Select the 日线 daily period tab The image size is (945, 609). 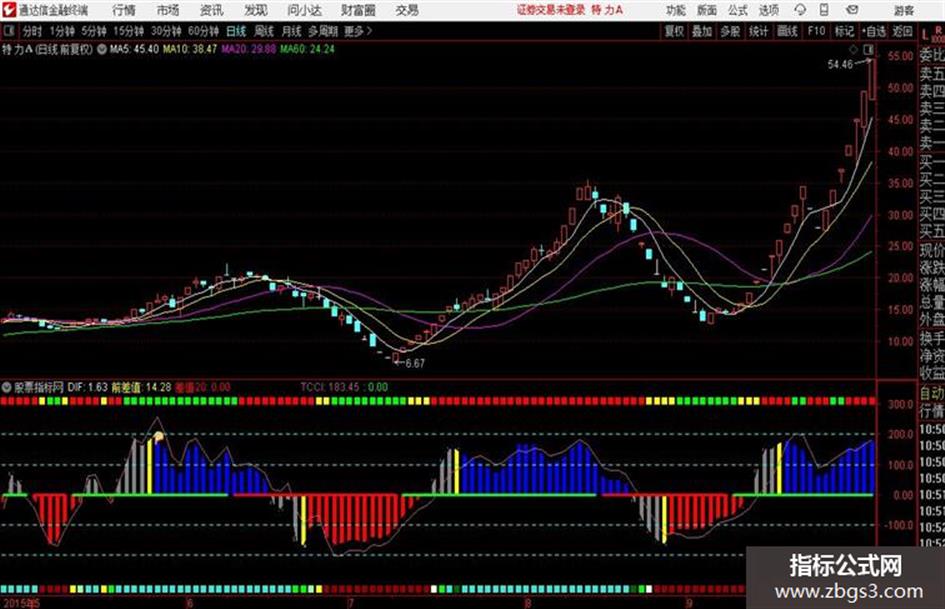pyautogui.click(x=236, y=31)
